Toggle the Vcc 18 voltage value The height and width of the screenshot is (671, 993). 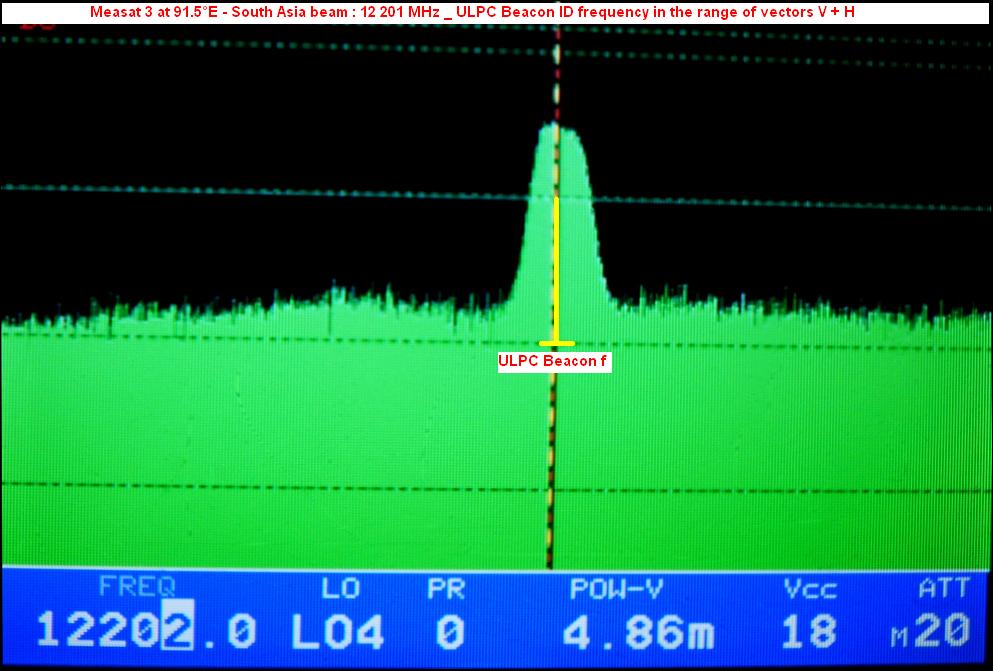809,631
